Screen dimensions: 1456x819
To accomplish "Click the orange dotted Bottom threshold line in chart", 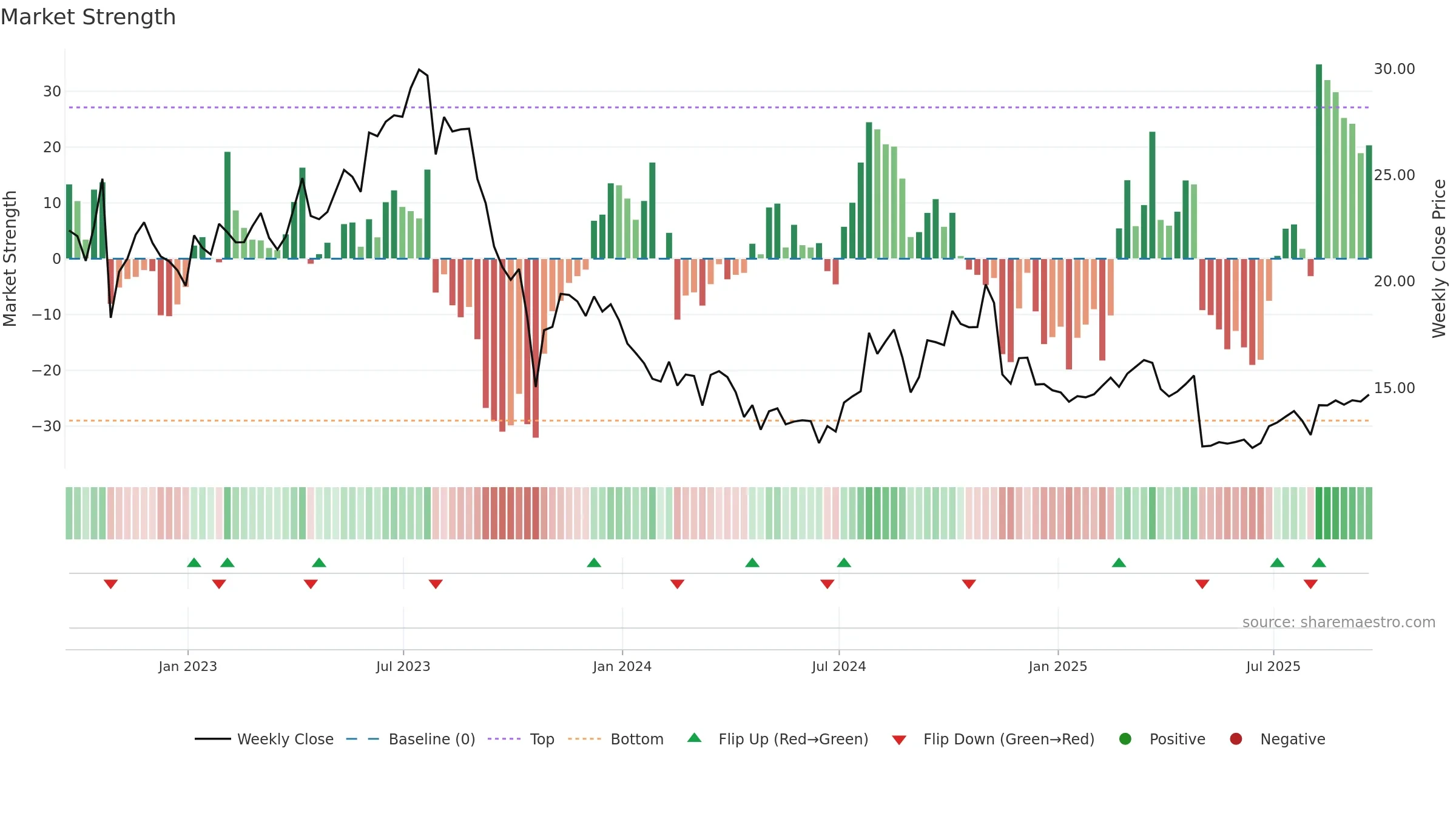I will (x=719, y=420).
